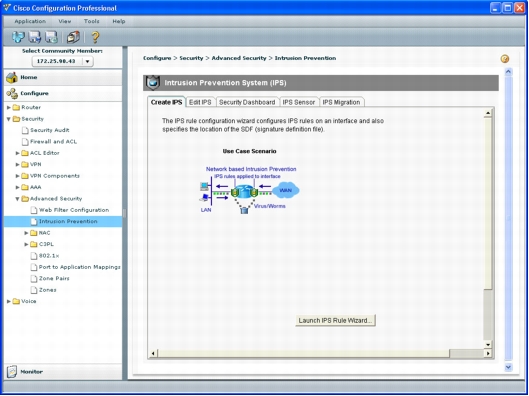
Task: Open the Application menu
Action: pos(30,21)
